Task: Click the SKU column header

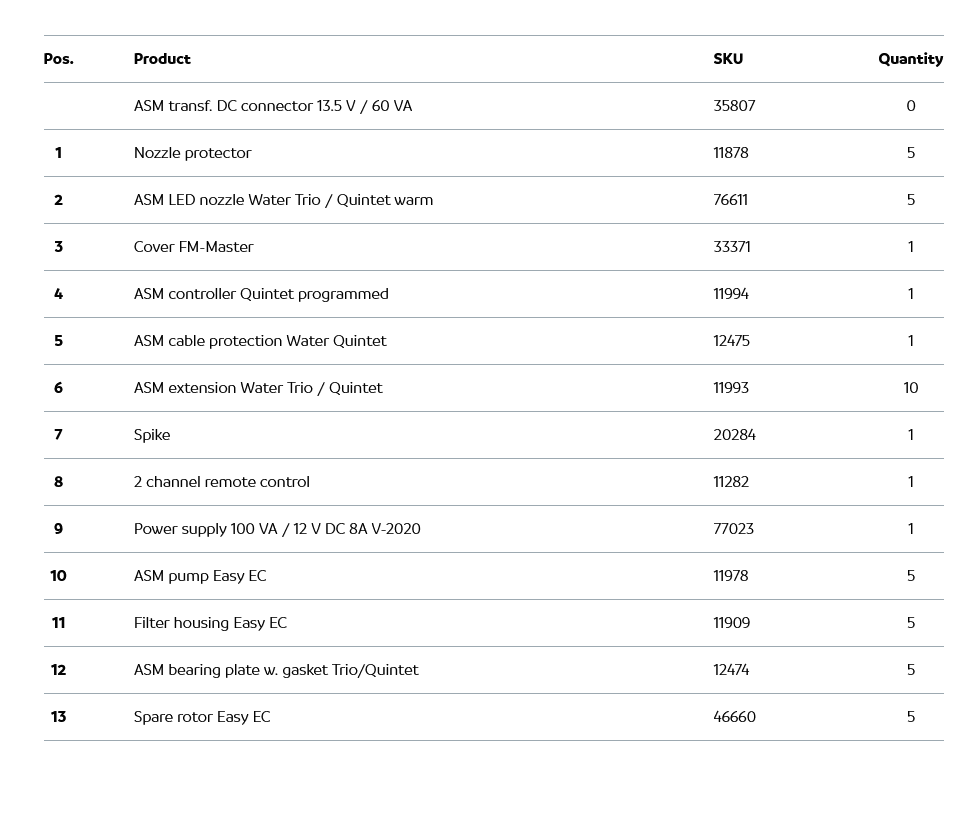Action: [x=728, y=59]
